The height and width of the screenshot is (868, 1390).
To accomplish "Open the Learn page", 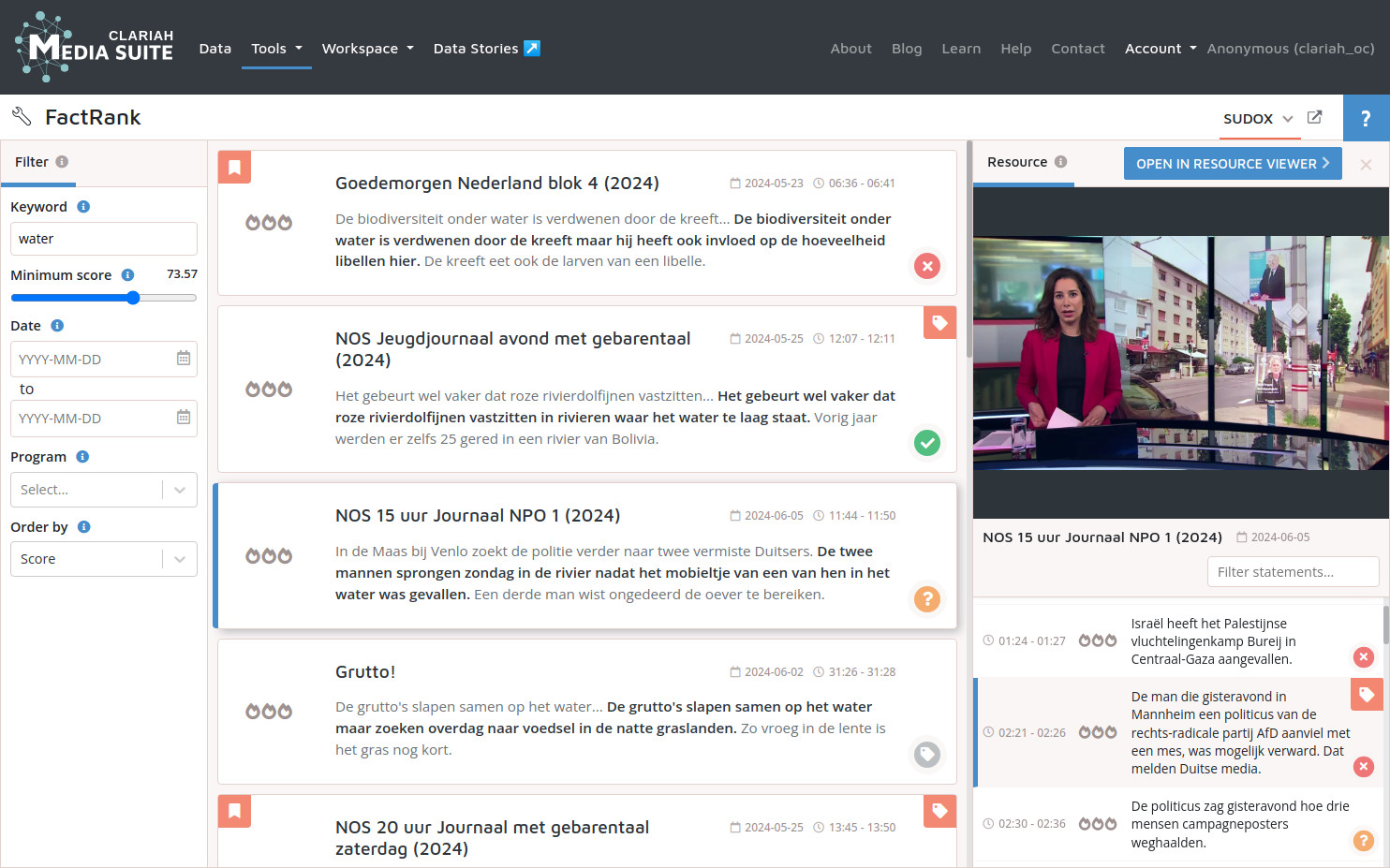I will (961, 49).
